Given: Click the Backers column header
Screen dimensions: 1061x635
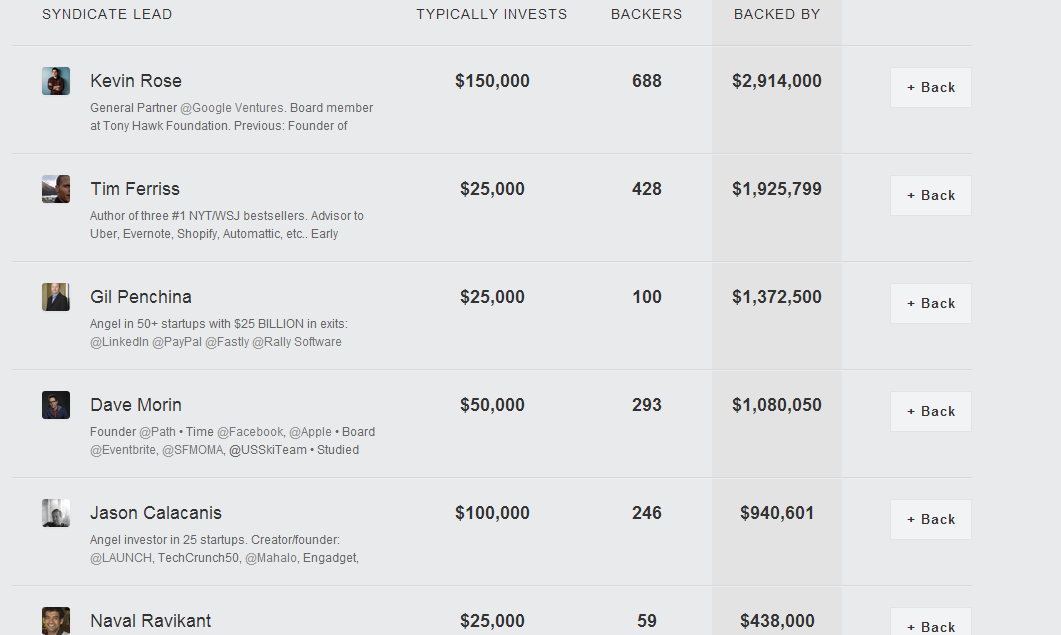Looking at the screenshot, I should click(x=647, y=14).
